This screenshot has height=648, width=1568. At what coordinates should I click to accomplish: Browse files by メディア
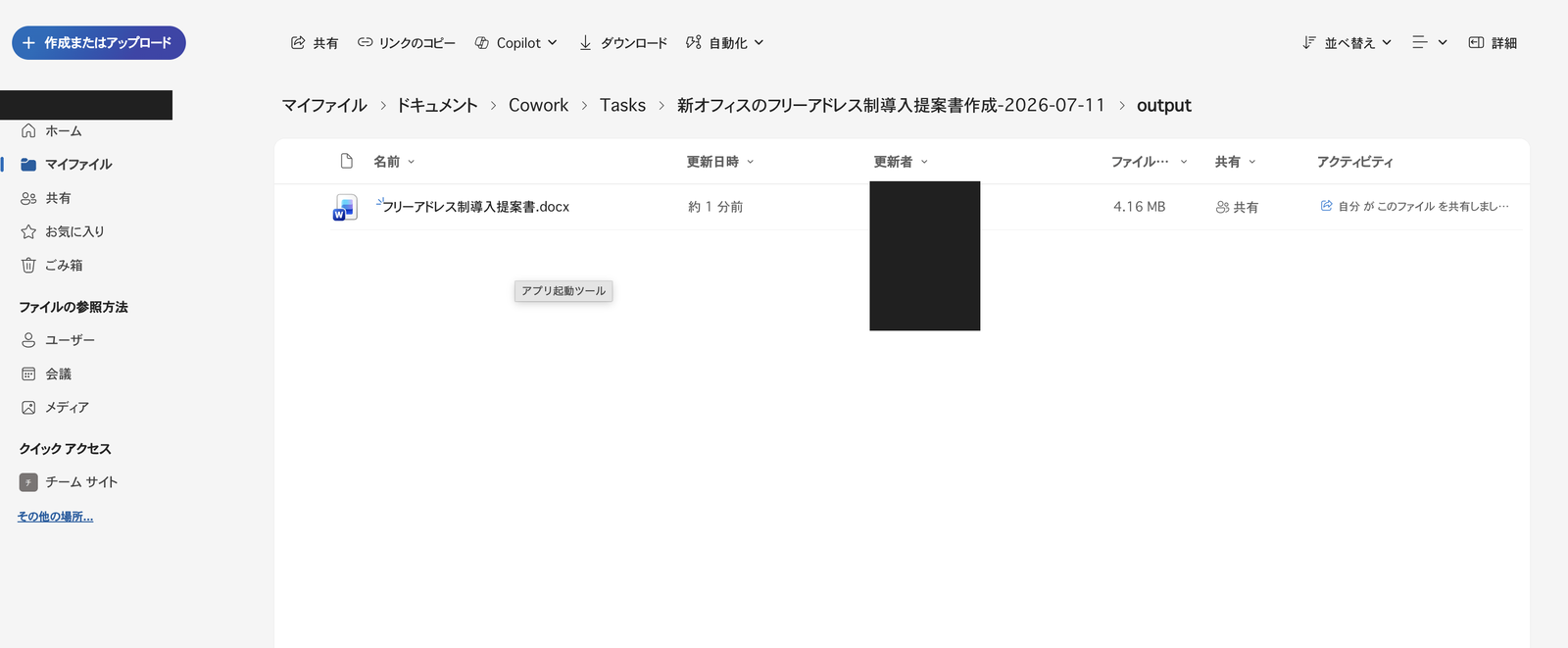[x=67, y=407]
